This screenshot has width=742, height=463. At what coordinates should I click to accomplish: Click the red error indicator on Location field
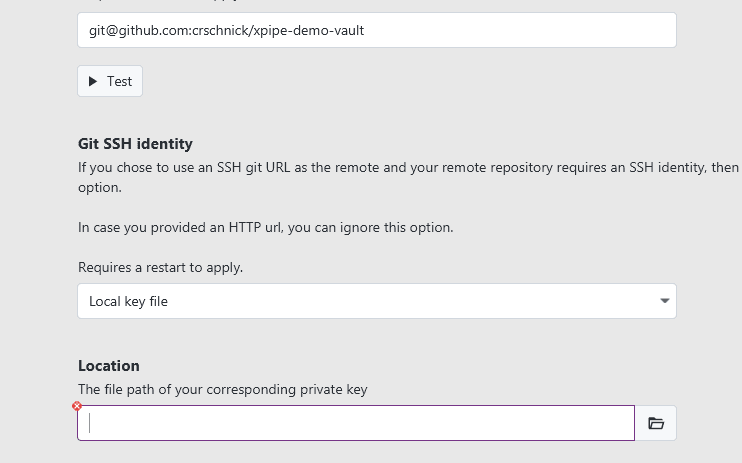coord(77,406)
